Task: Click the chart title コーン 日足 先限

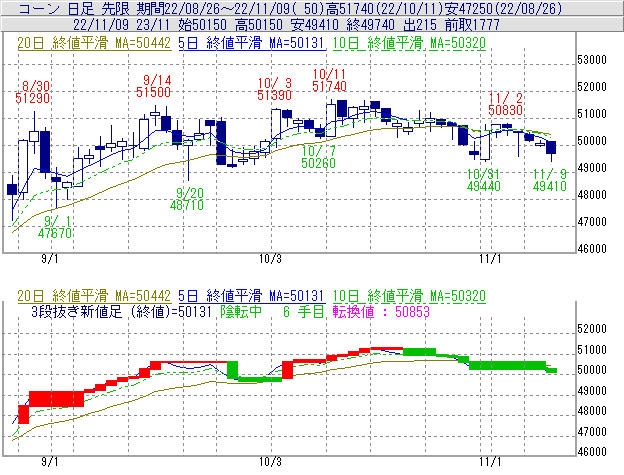Action: point(74,8)
